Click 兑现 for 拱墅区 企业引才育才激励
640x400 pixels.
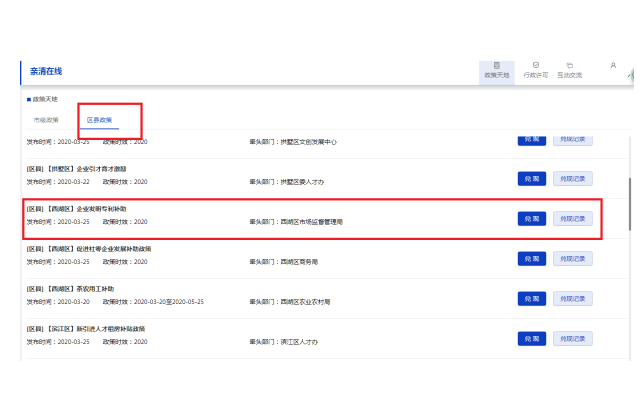(x=531, y=179)
